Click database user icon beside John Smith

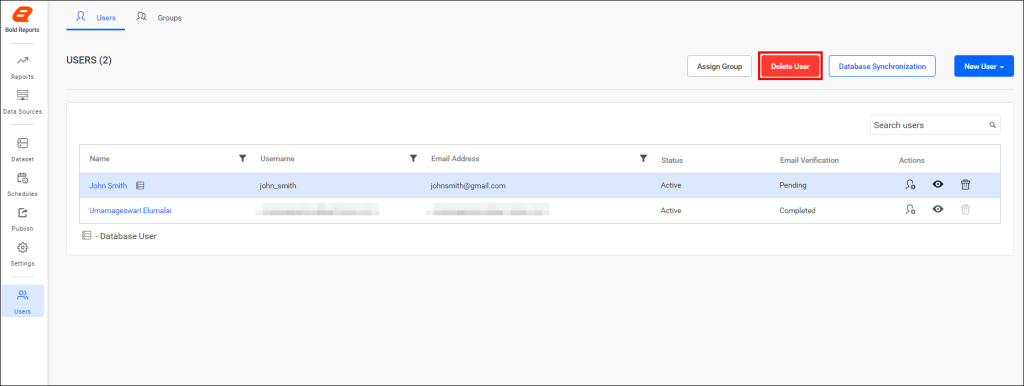(140, 185)
